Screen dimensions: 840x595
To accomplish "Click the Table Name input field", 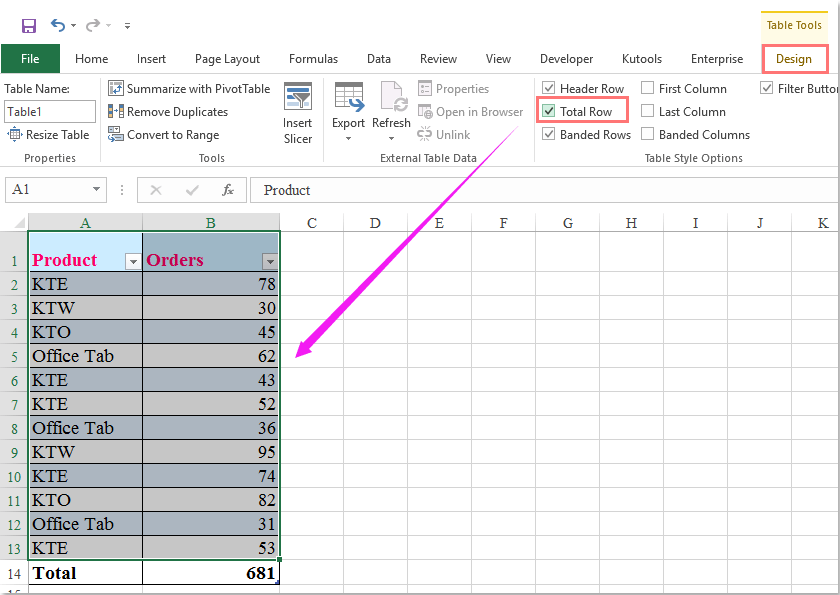I will click(49, 111).
